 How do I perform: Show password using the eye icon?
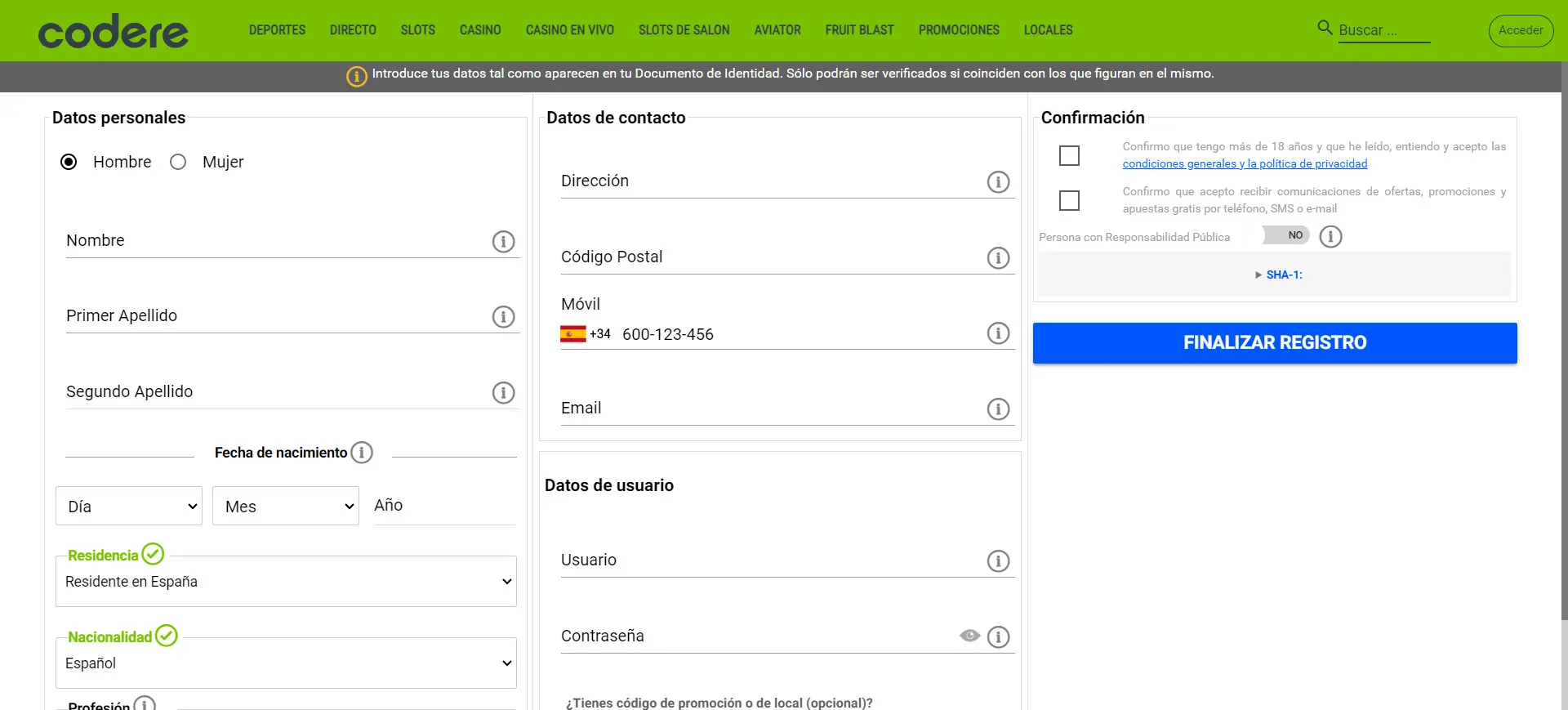click(969, 636)
